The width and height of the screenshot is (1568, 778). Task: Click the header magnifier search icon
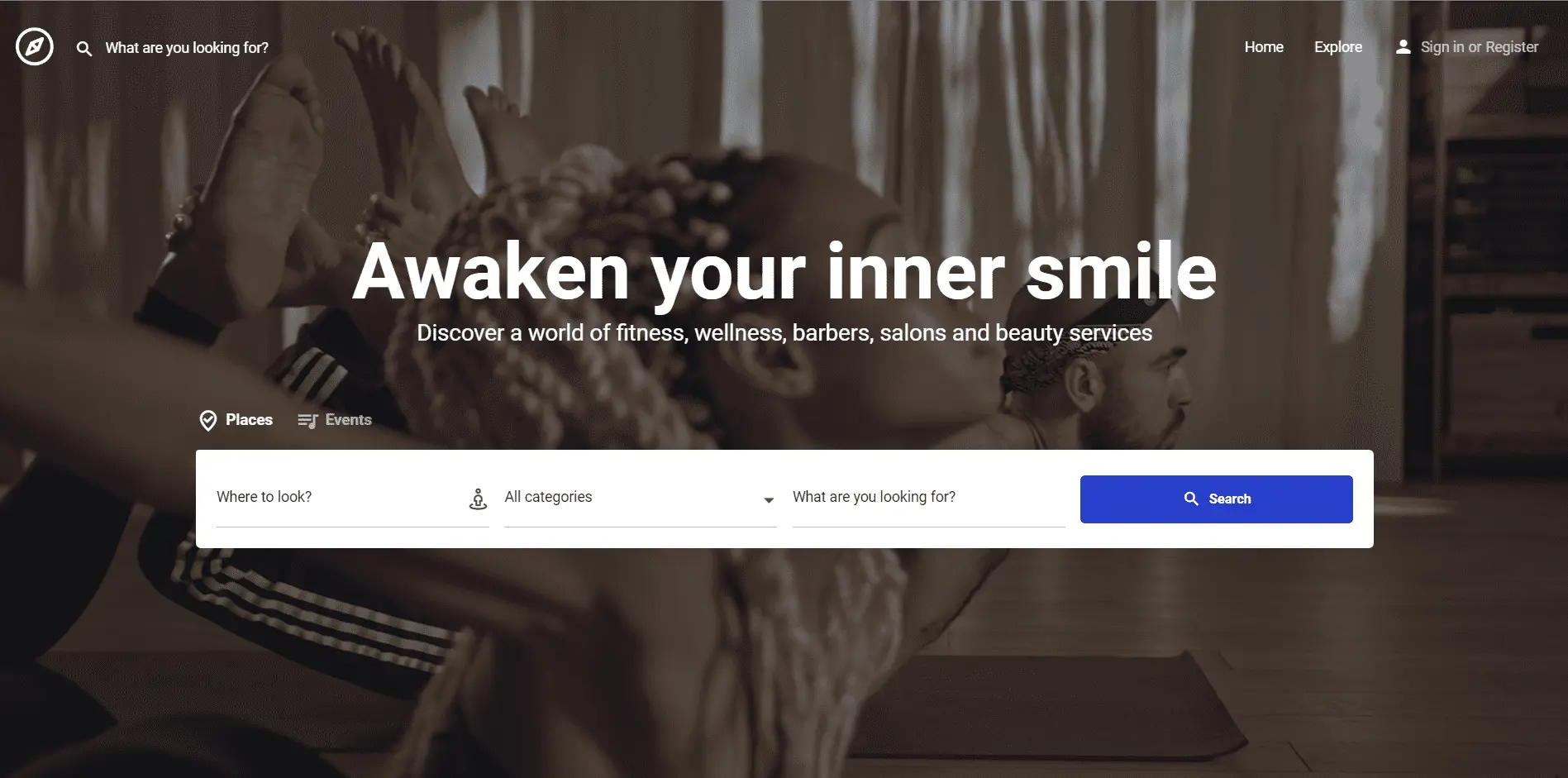tap(83, 49)
